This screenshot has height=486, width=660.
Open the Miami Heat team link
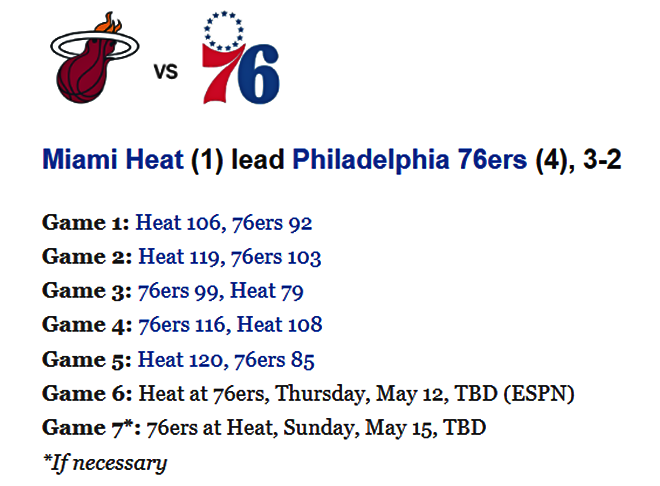click(112, 160)
